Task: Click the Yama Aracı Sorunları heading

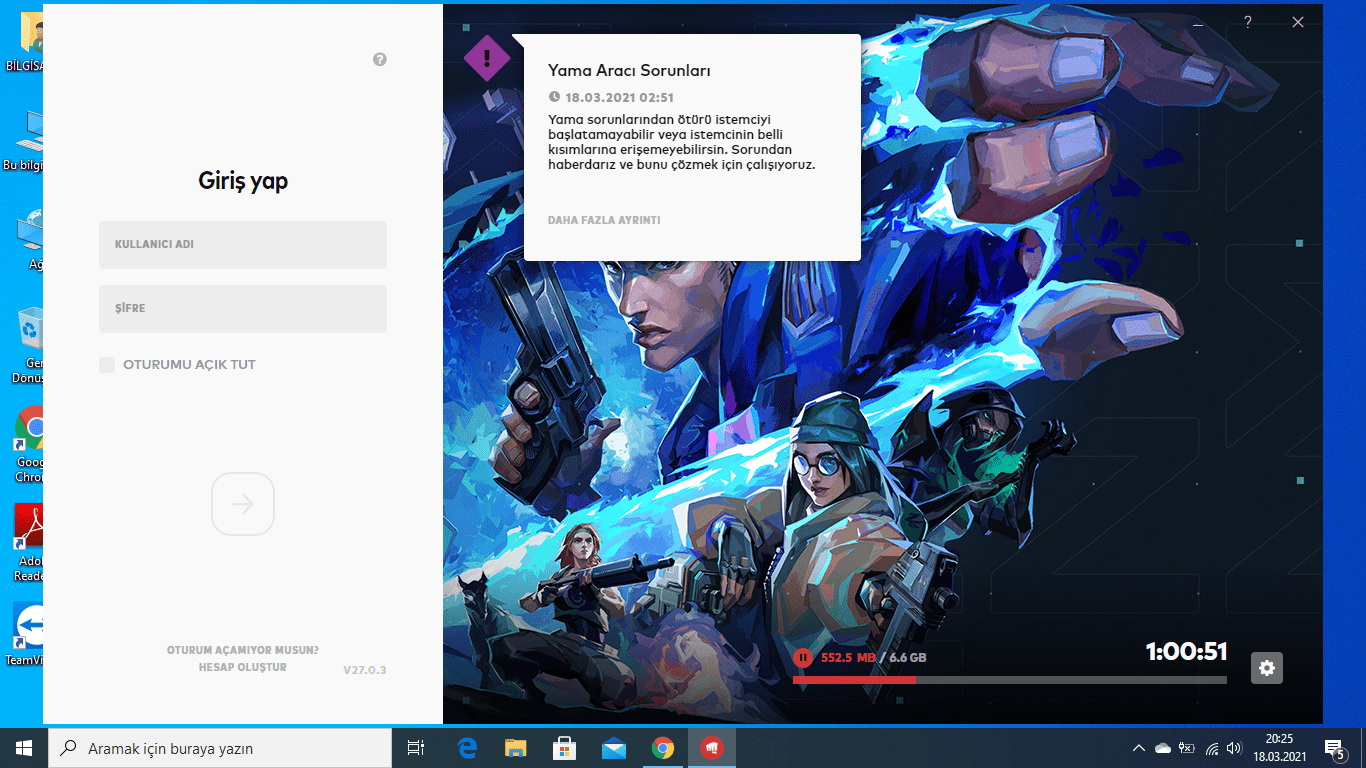Action: point(629,71)
